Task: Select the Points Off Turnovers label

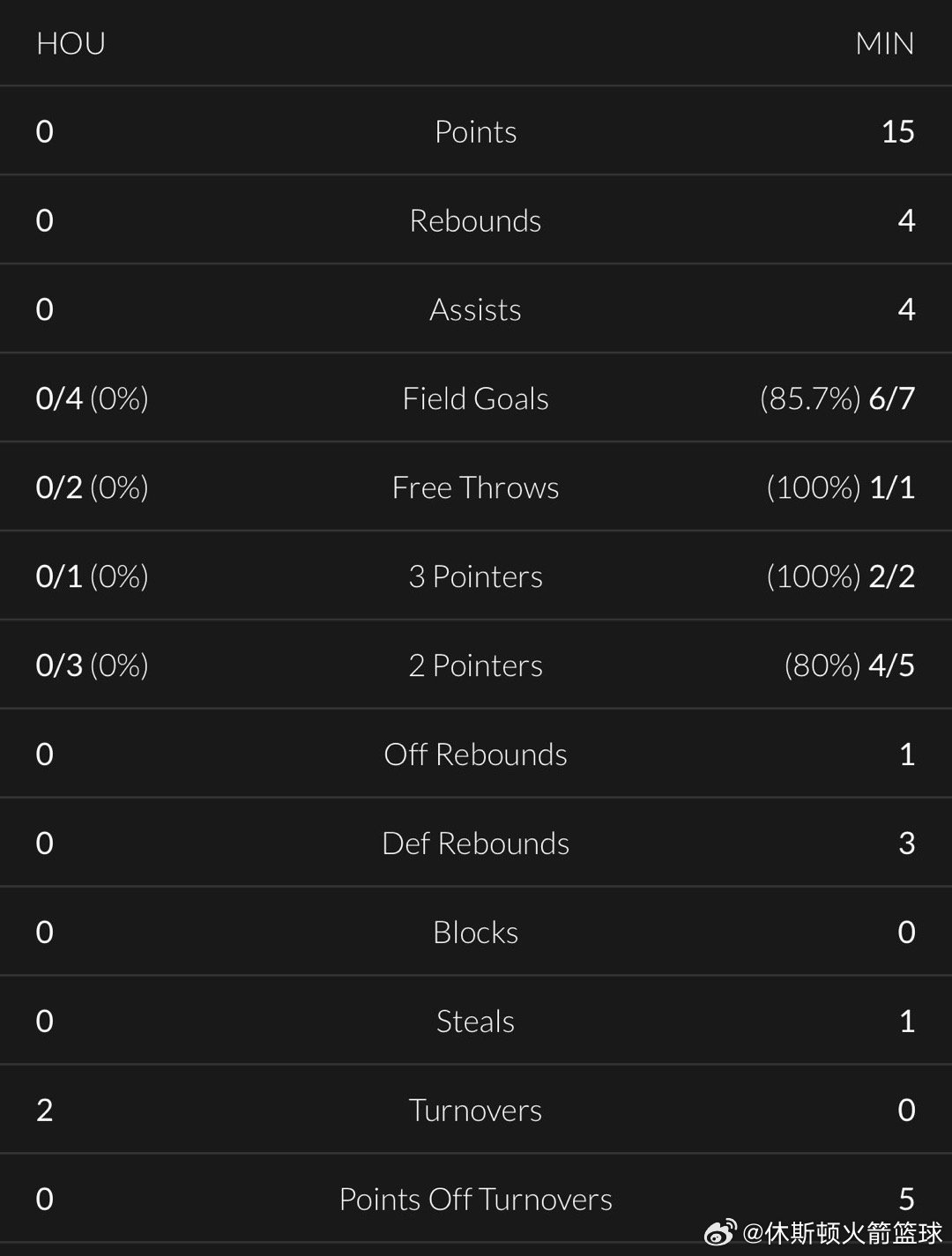Action: pos(475,1200)
